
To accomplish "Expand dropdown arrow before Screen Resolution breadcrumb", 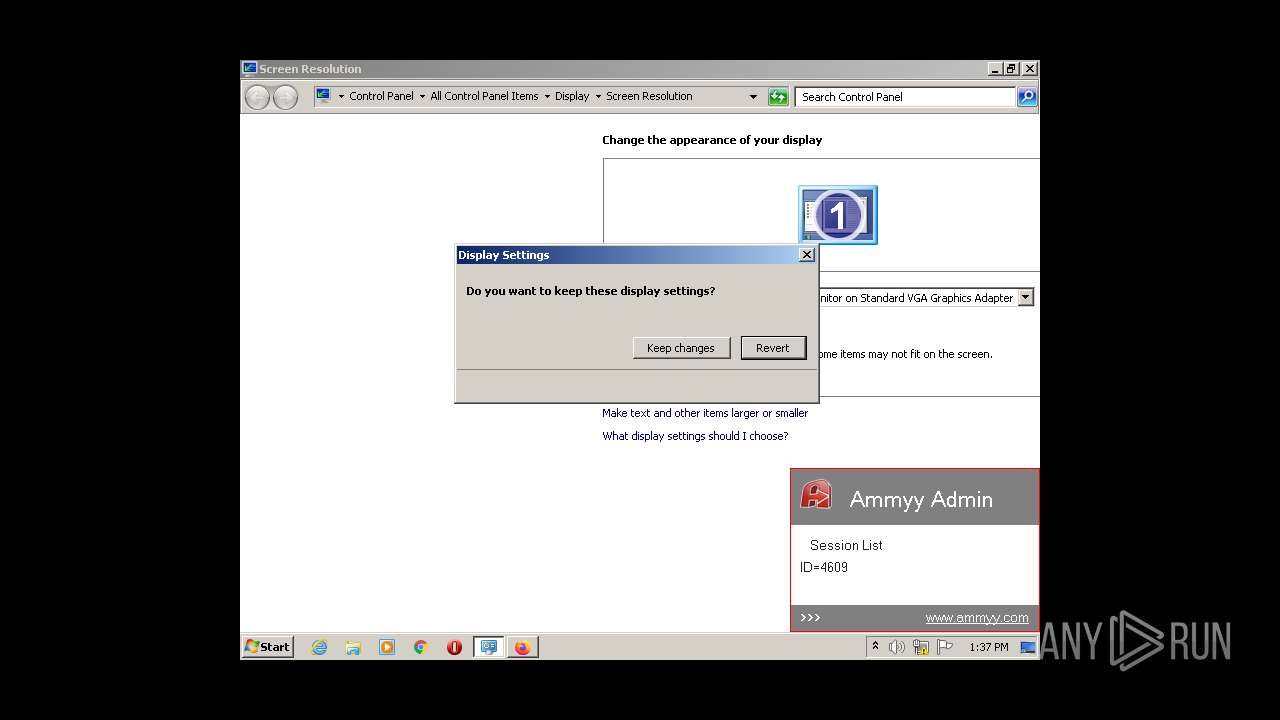I will (x=598, y=97).
